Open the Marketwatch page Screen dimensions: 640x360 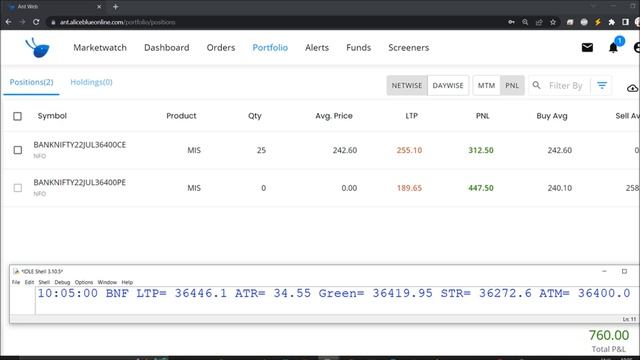pyautogui.click(x=100, y=48)
